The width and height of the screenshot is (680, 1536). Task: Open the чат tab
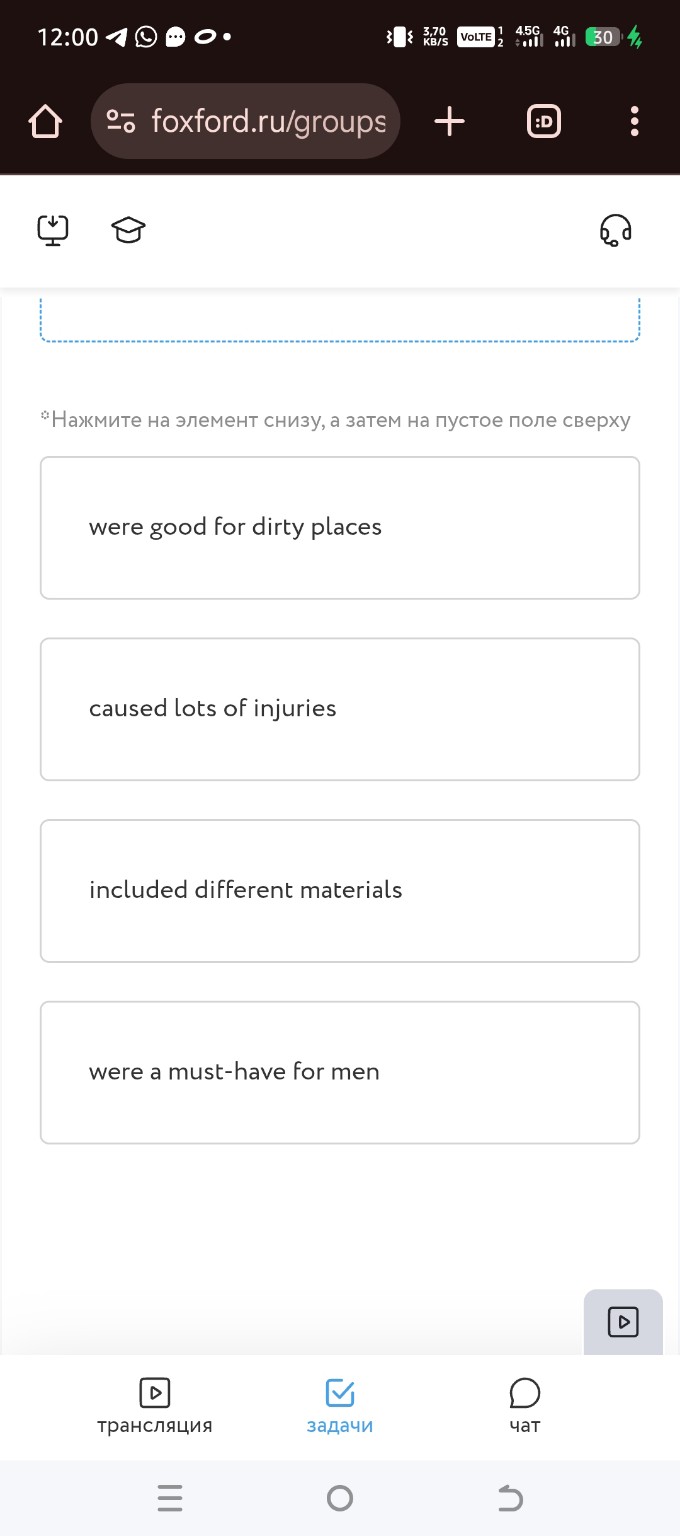pyautogui.click(x=524, y=1405)
